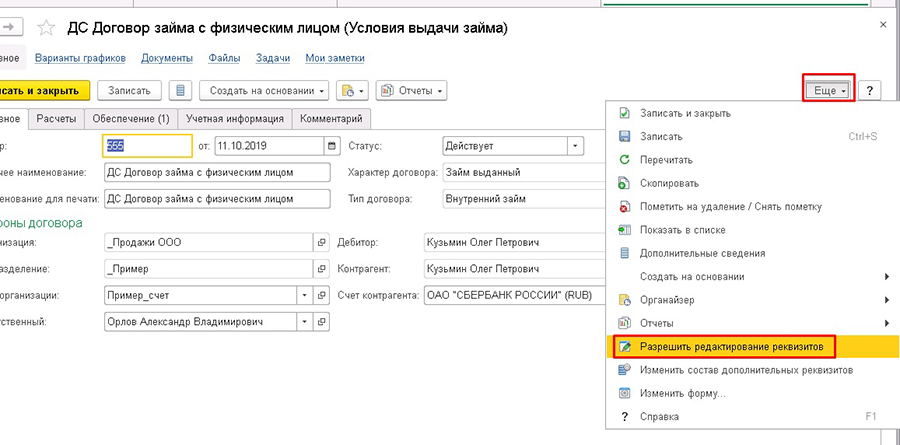The width and height of the screenshot is (900, 445).
Task: Click the contract number field containing 555
Action: pyautogui.click(x=147, y=145)
